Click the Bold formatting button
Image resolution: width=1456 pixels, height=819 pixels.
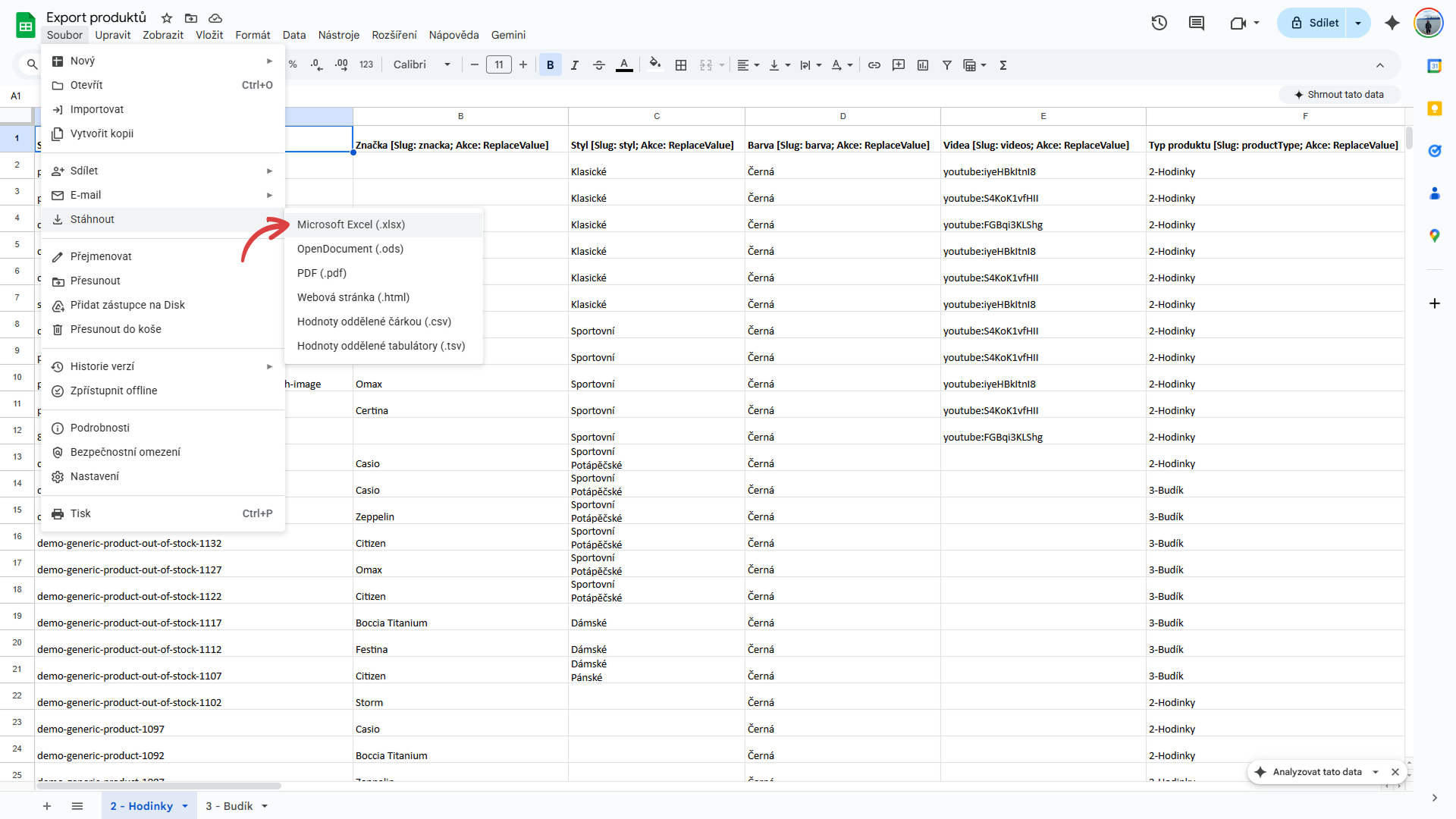(x=550, y=65)
